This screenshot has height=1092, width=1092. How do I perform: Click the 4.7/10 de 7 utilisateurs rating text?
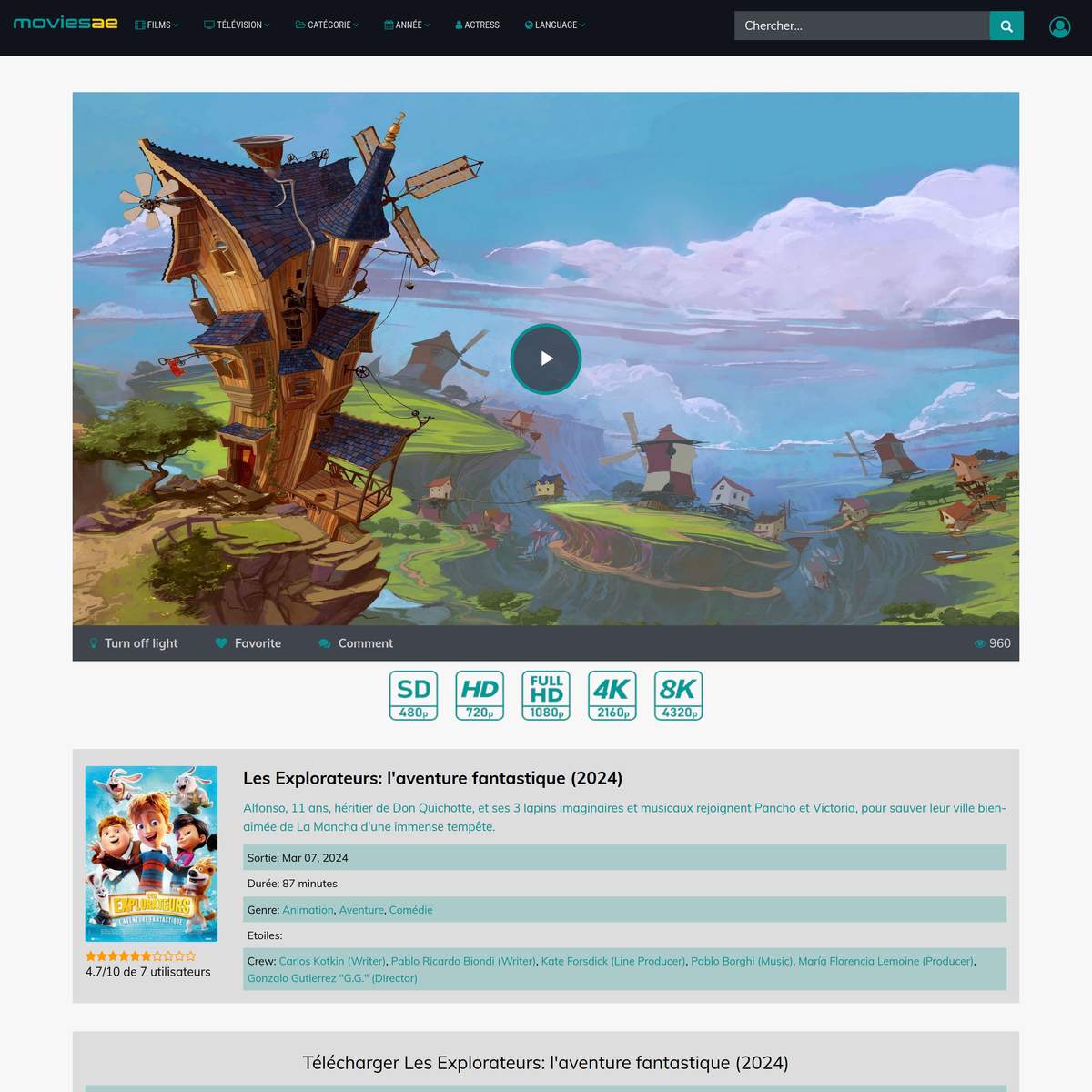tap(147, 972)
